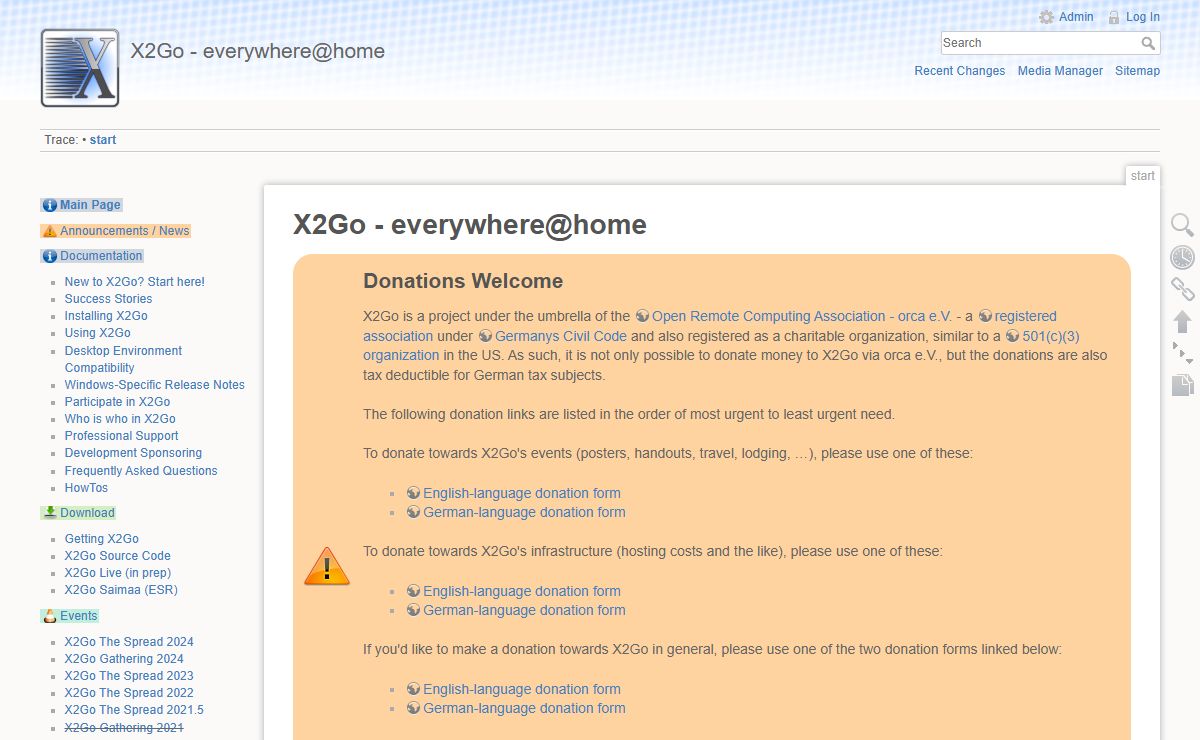
Task: Open German-language donation form for infrastructure
Action: (524, 610)
